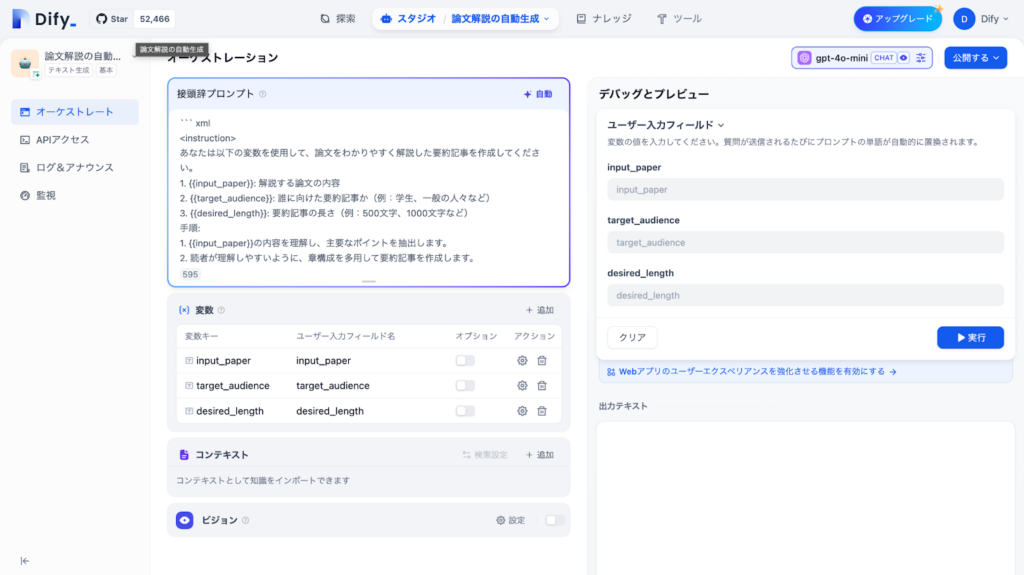Viewport: 1024px width, 575px height.
Task: Click the 595 character count badge
Action: [190, 274]
